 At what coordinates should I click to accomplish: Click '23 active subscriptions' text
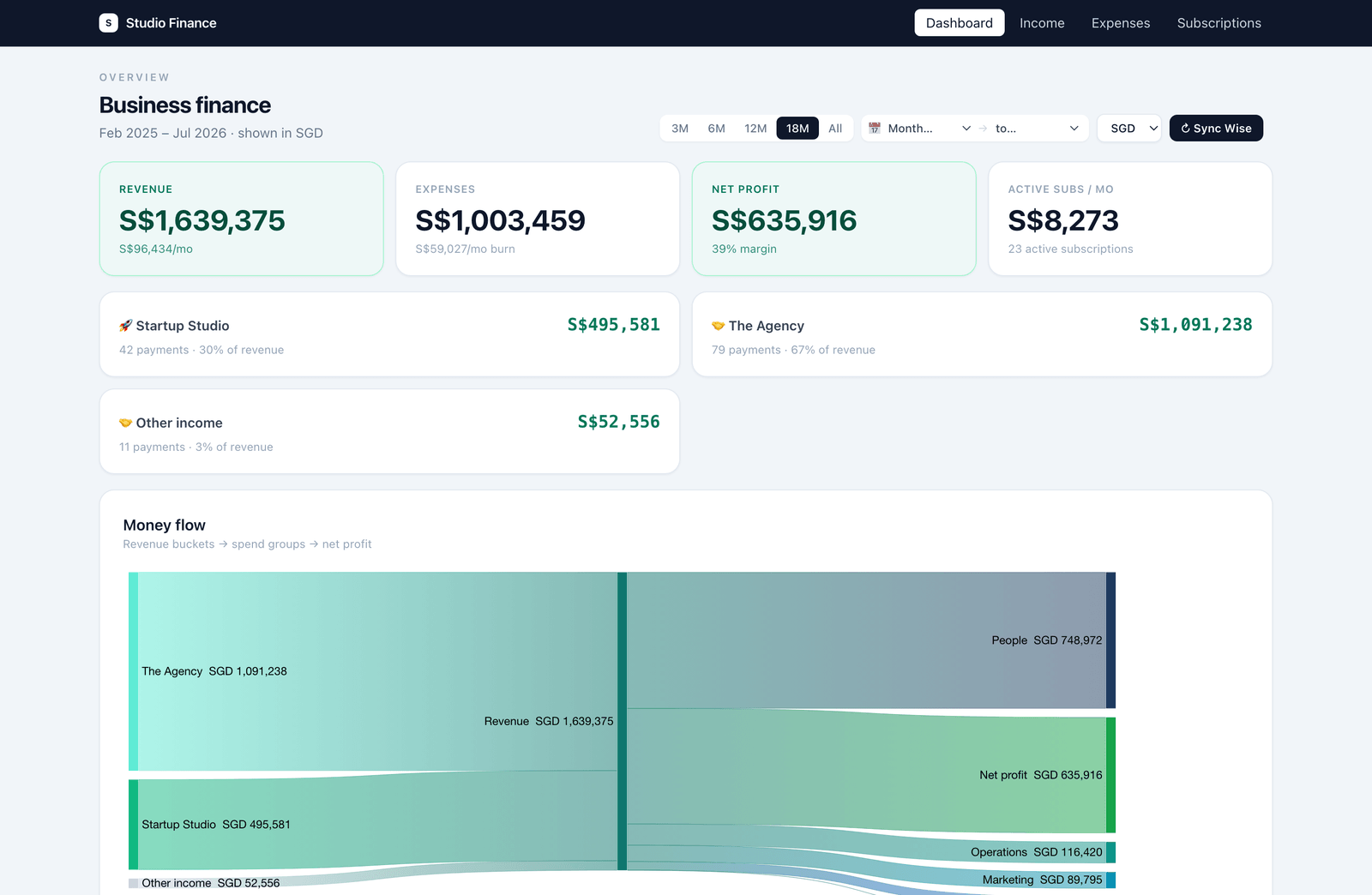coord(1070,249)
